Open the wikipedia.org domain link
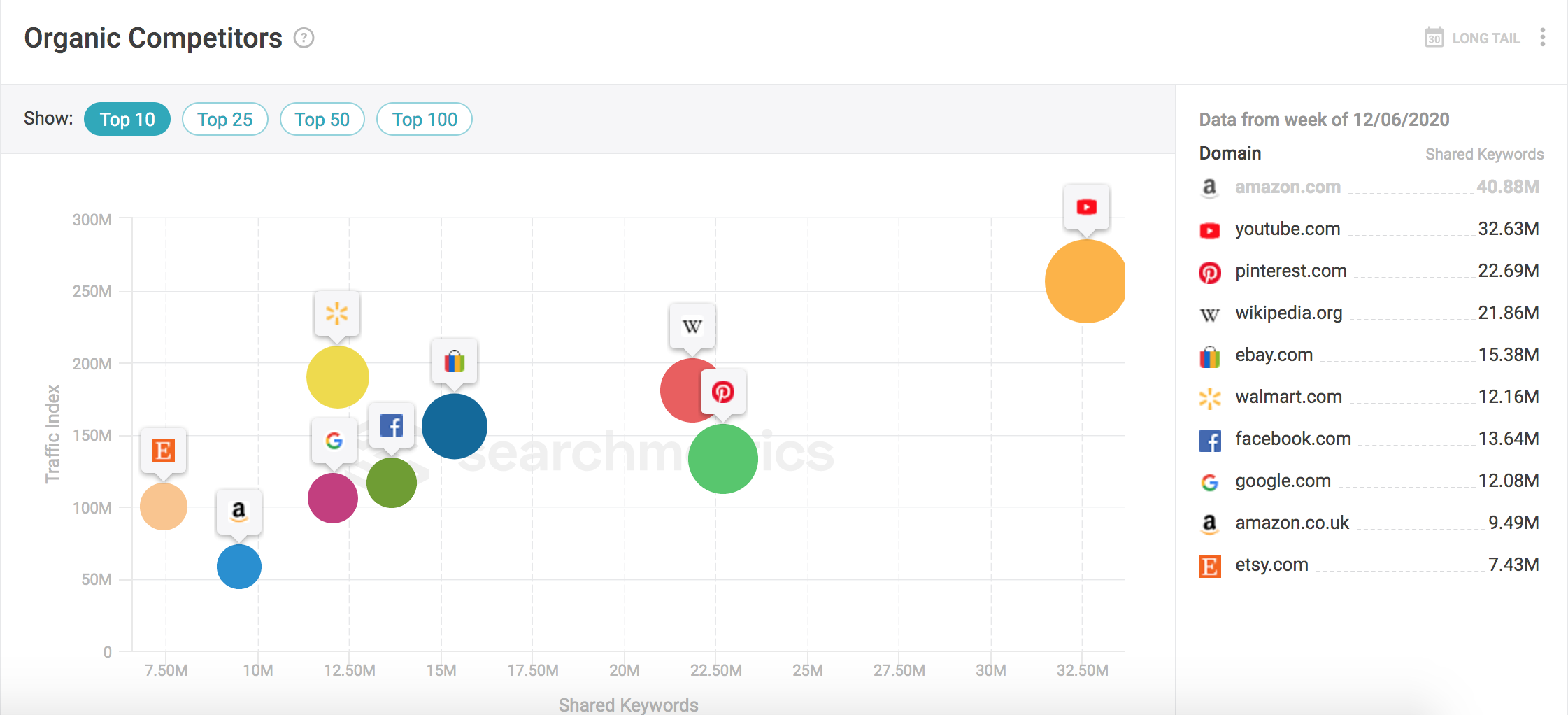The image size is (1568, 715). [1288, 313]
